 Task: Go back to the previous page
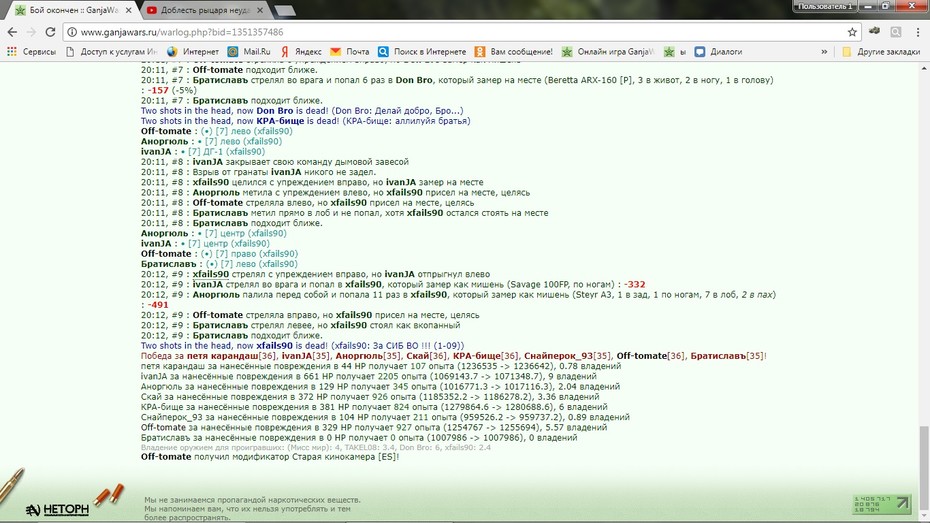[12, 32]
